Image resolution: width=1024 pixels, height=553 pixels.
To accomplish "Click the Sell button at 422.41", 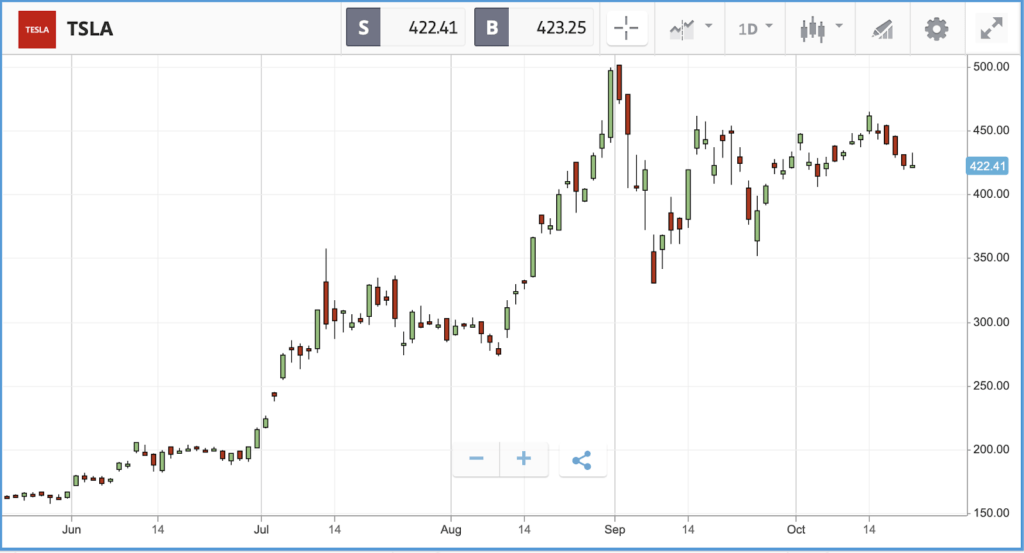I will point(405,27).
